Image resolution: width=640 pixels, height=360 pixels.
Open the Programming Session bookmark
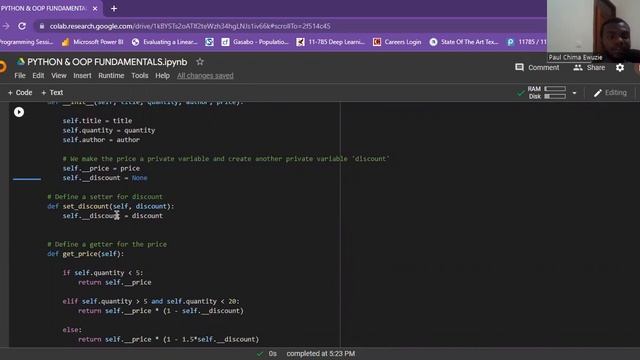pos(27,42)
